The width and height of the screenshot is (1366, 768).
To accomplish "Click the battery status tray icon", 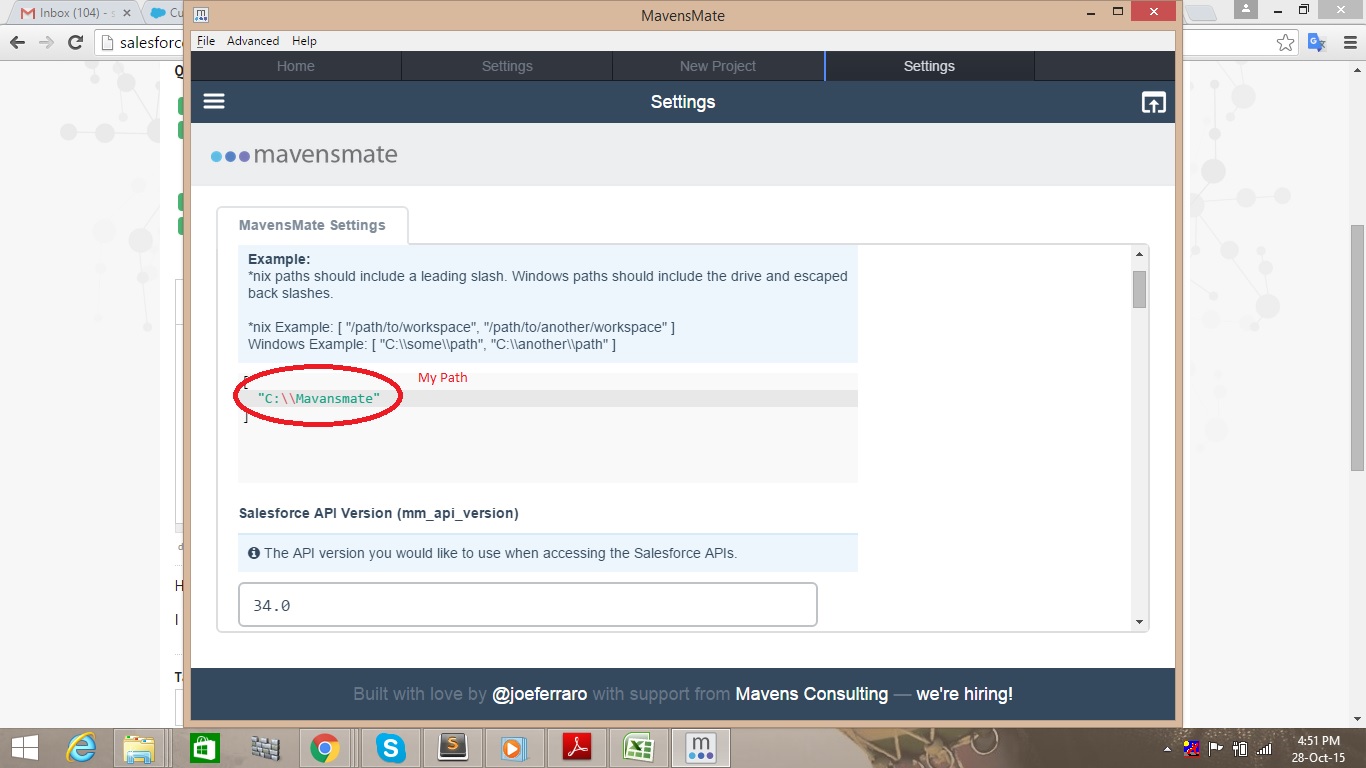I will click(x=1240, y=748).
